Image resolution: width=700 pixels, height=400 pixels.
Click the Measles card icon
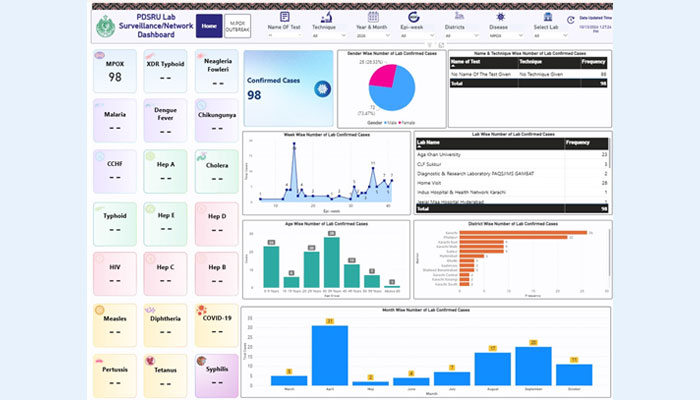100,310
